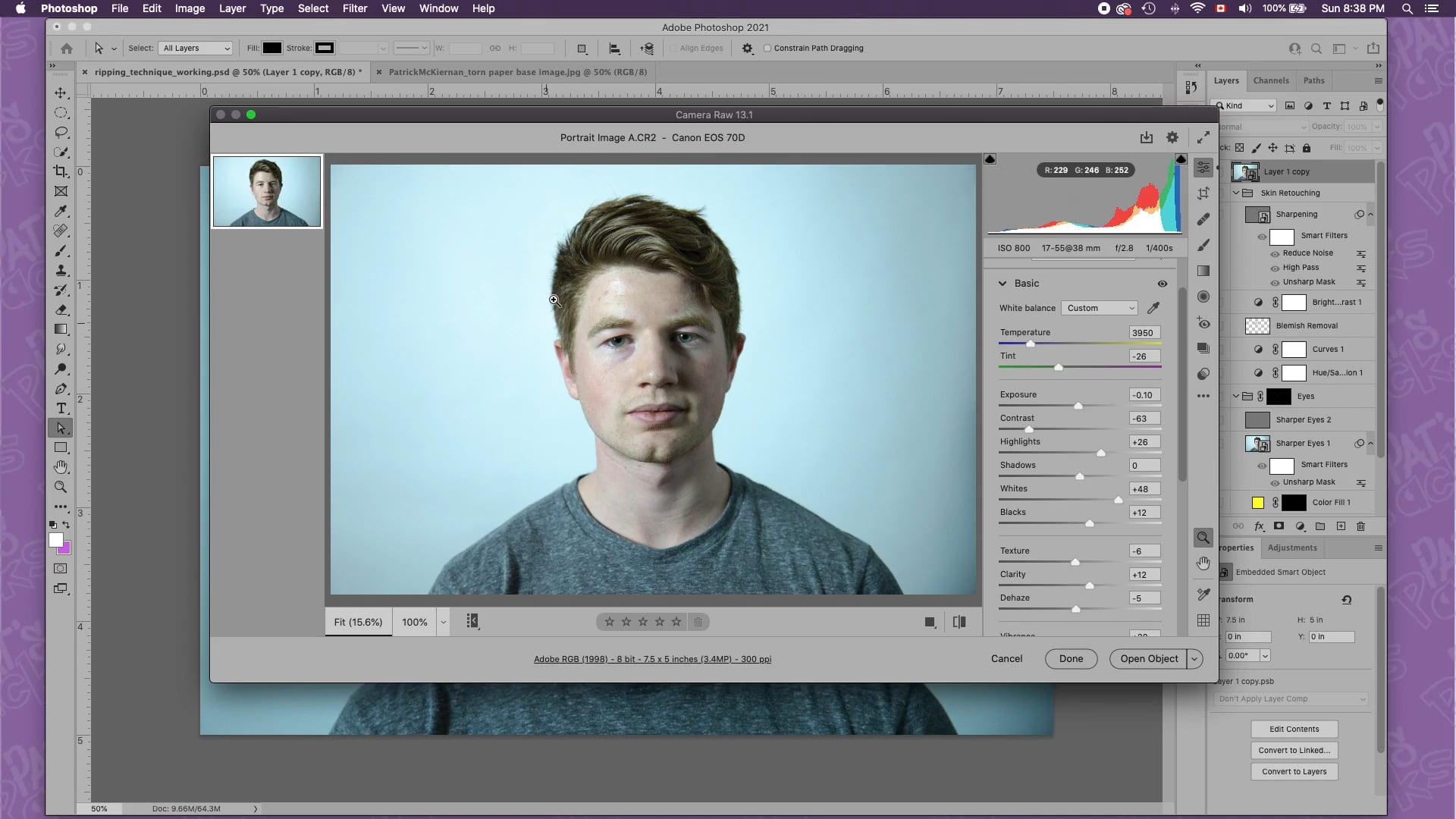Open the zoom level dropdown arrow

[x=444, y=622]
